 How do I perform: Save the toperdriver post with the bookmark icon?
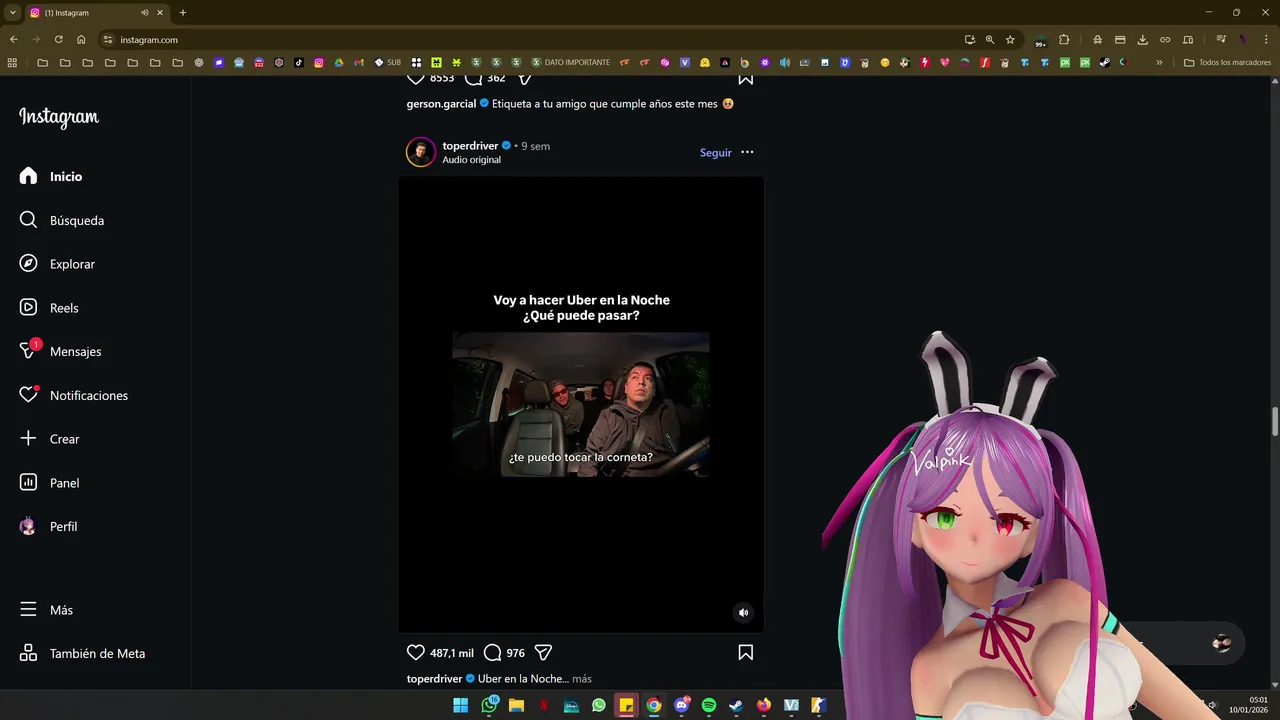tap(745, 652)
